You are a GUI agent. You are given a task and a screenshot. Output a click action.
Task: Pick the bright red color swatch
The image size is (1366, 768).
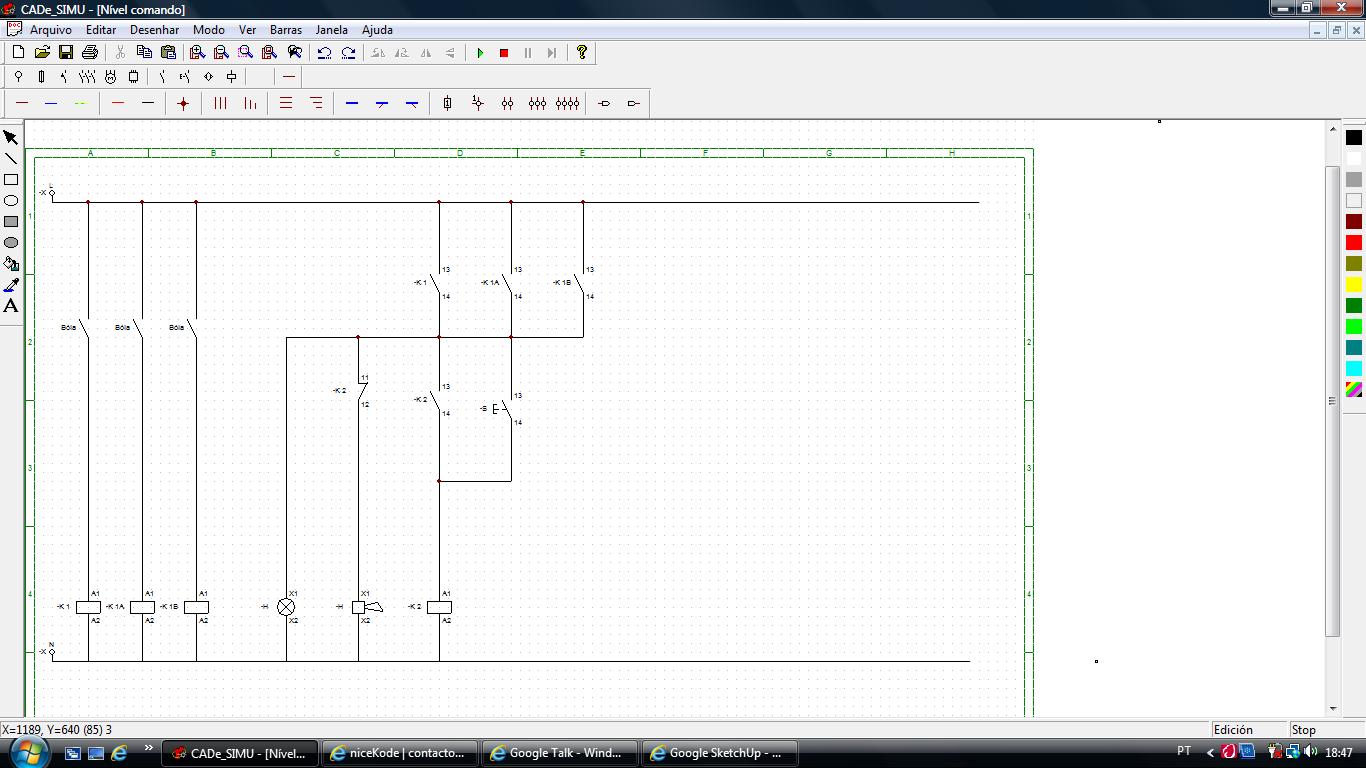pyautogui.click(x=1354, y=243)
